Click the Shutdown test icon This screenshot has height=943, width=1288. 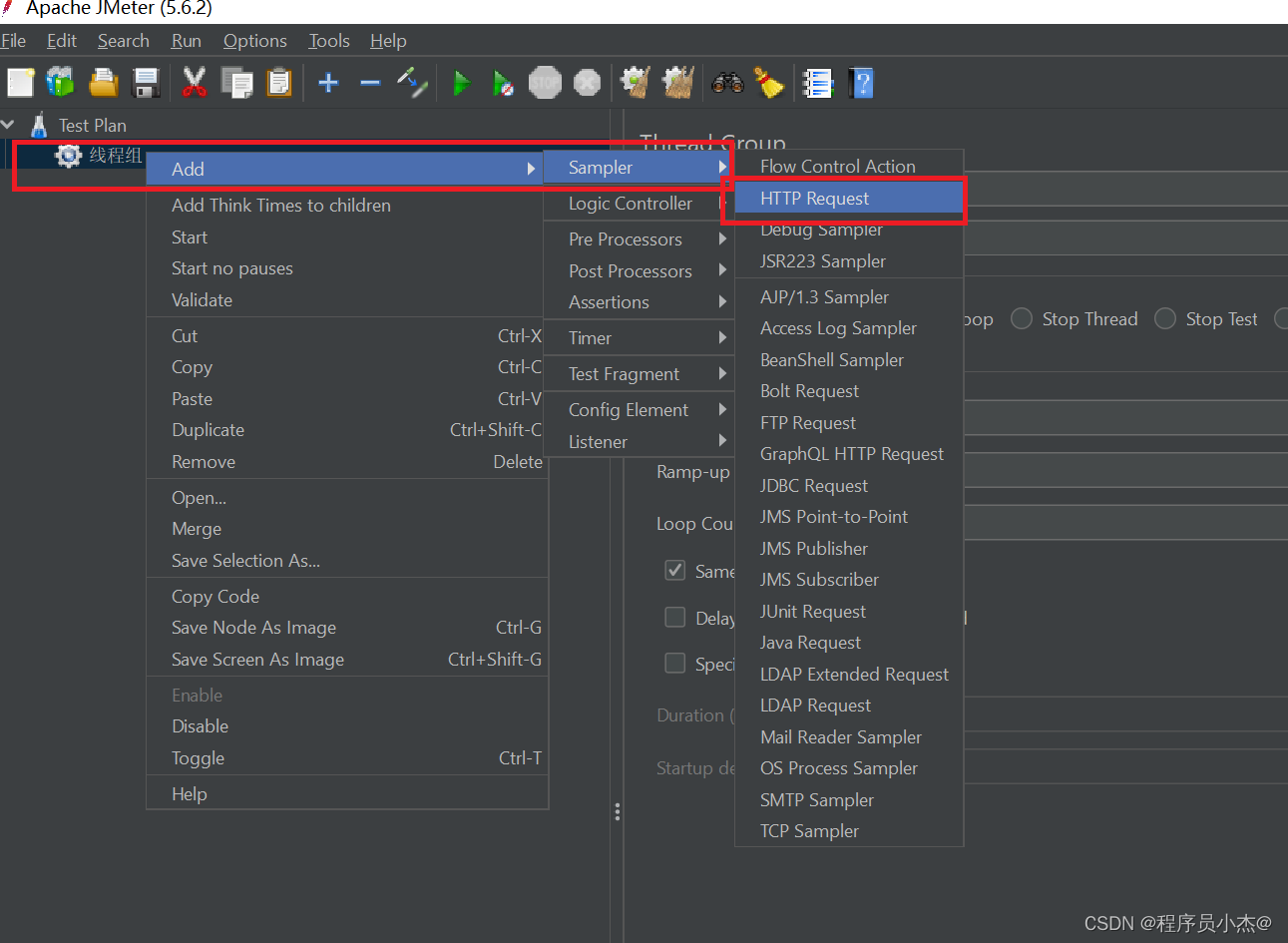(x=588, y=83)
